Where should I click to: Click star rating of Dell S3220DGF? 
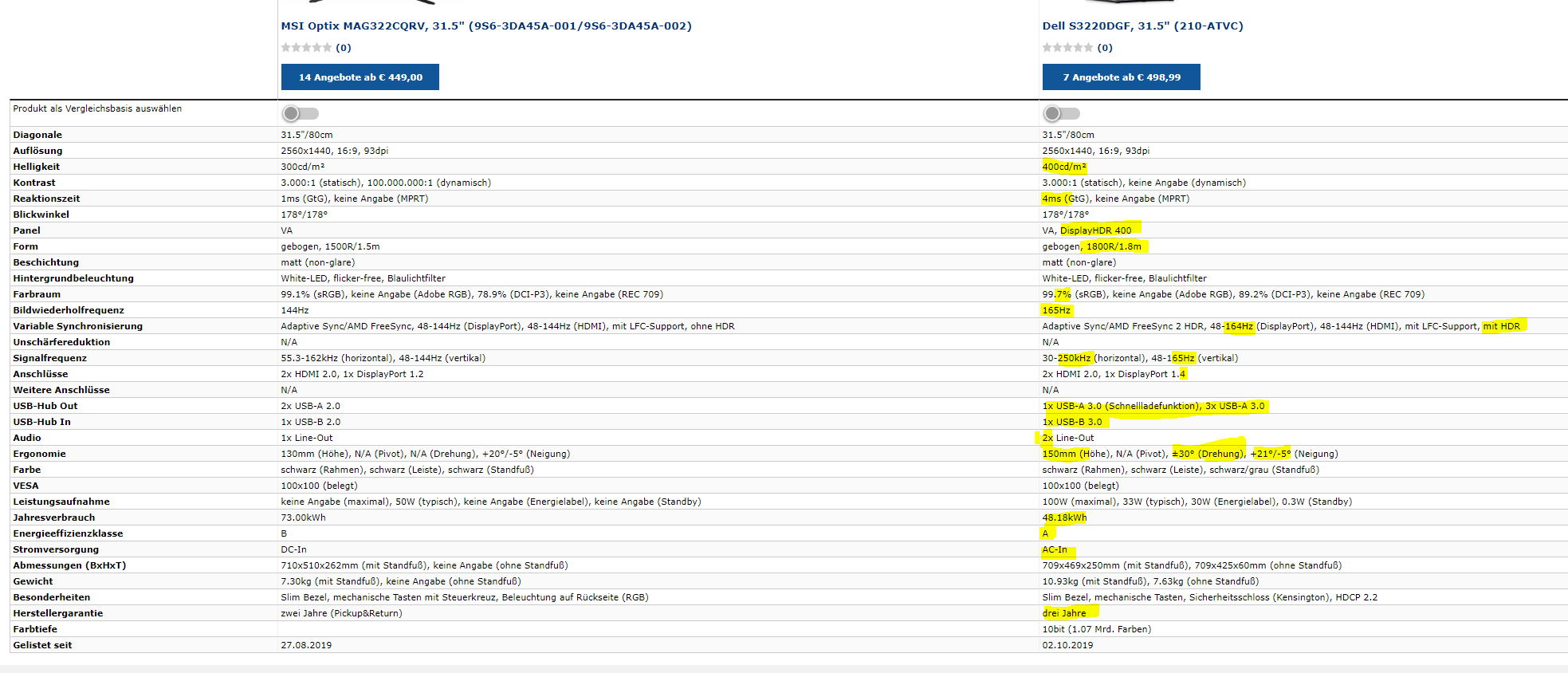point(1067,48)
